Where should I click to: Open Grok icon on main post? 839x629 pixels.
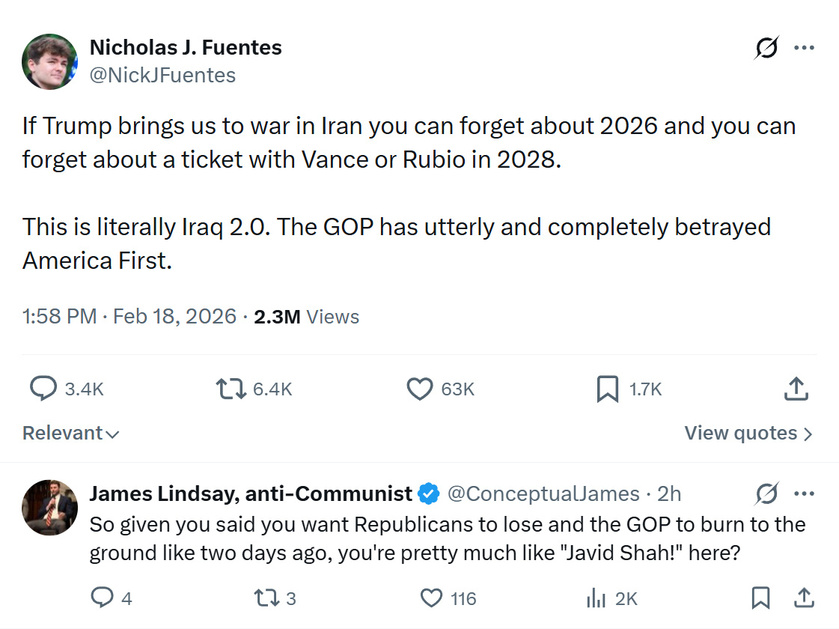[x=767, y=48]
